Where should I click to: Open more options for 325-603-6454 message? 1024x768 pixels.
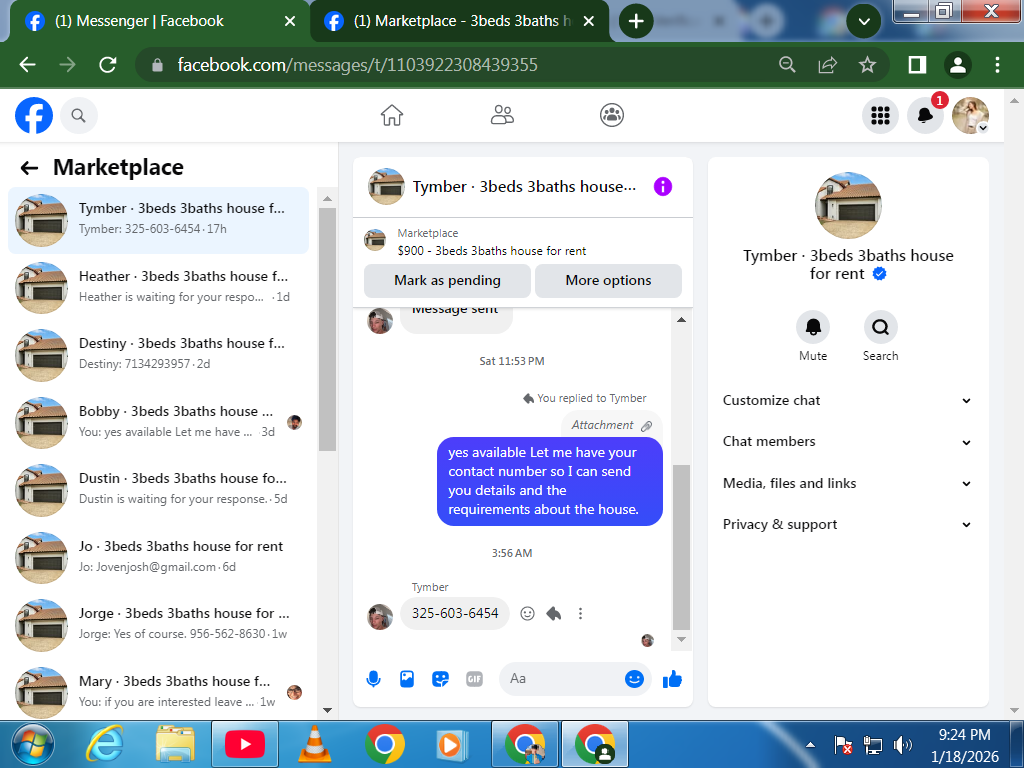(x=580, y=613)
